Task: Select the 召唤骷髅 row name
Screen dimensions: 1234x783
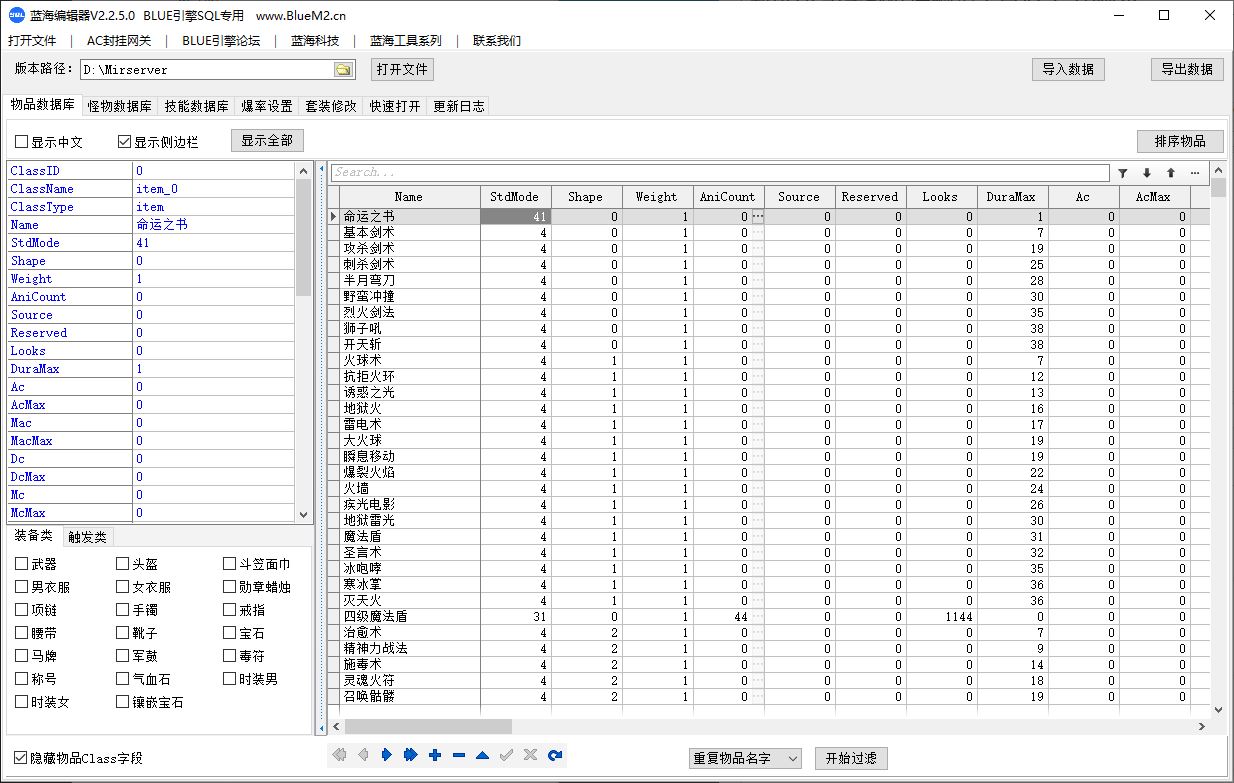Action: point(368,697)
